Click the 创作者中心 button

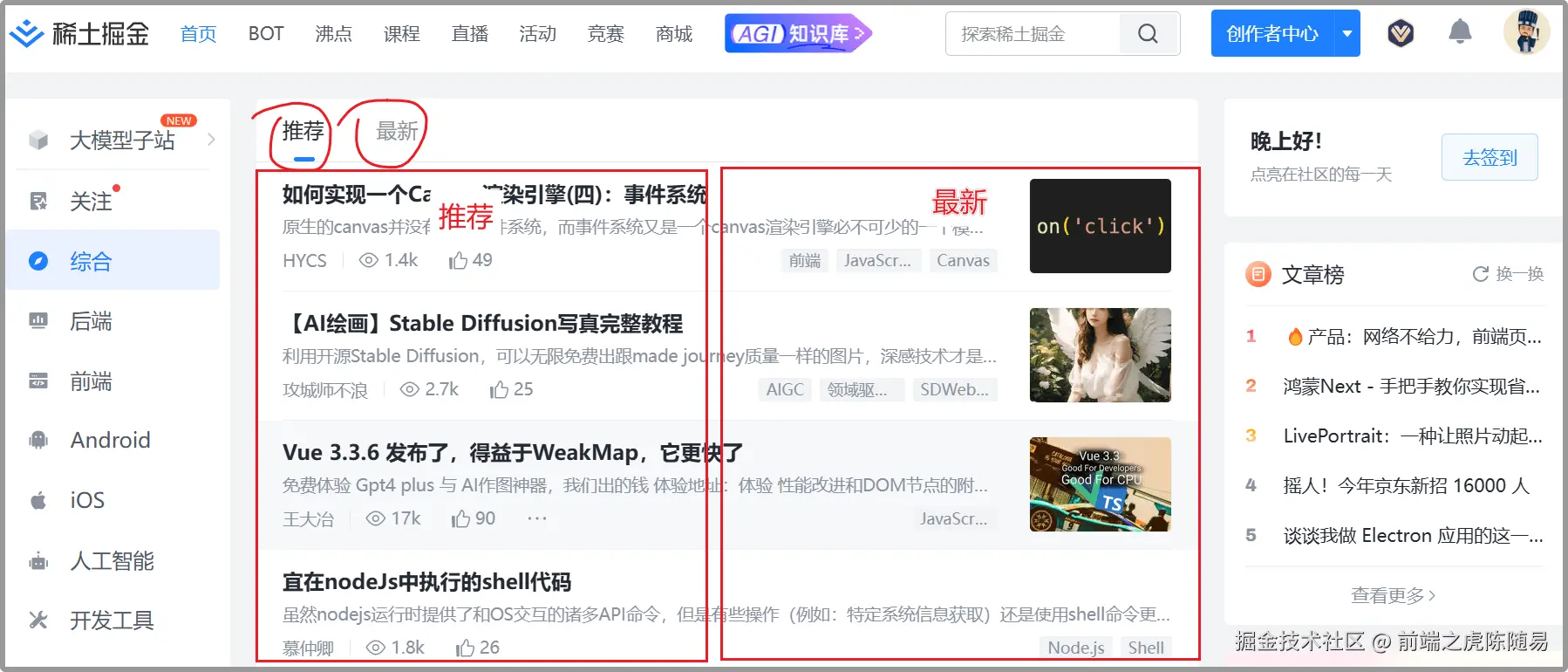(1272, 33)
